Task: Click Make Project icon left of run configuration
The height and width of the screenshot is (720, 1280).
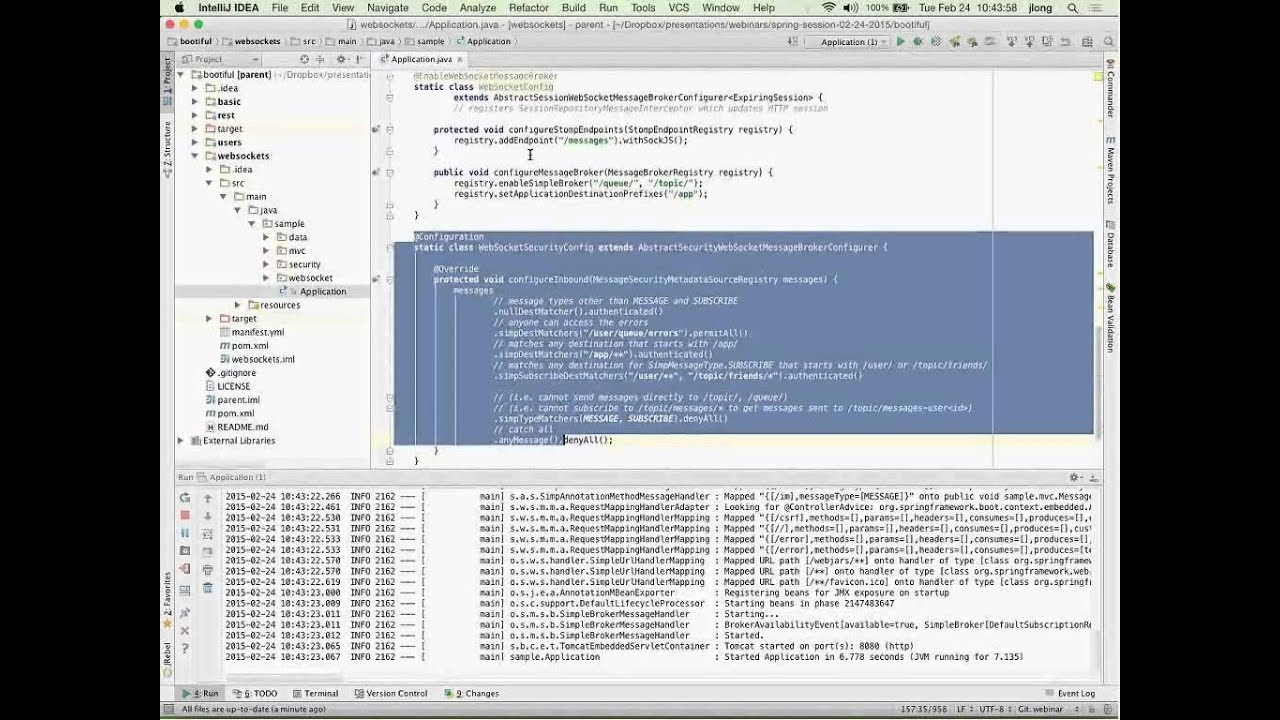Action: [x=794, y=42]
